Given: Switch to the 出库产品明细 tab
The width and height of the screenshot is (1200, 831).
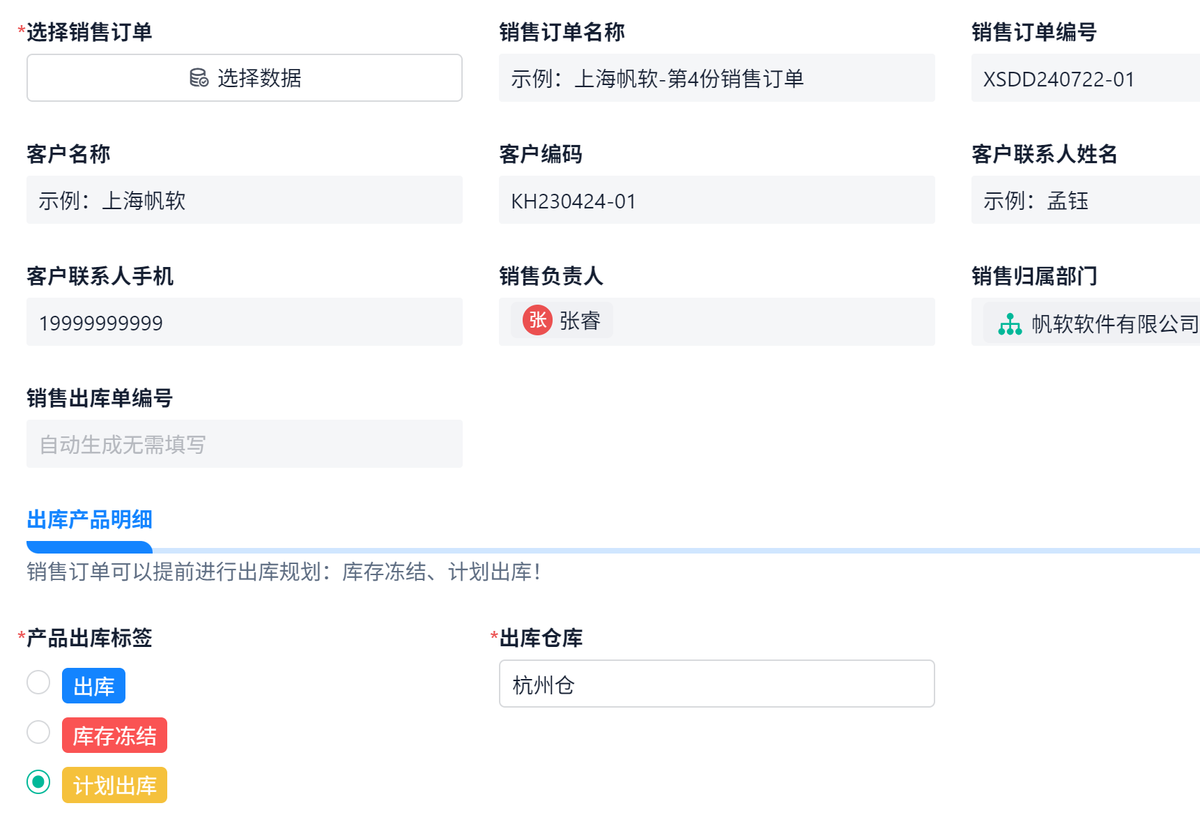Looking at the screenshot, I should click(x=89, y=519).
